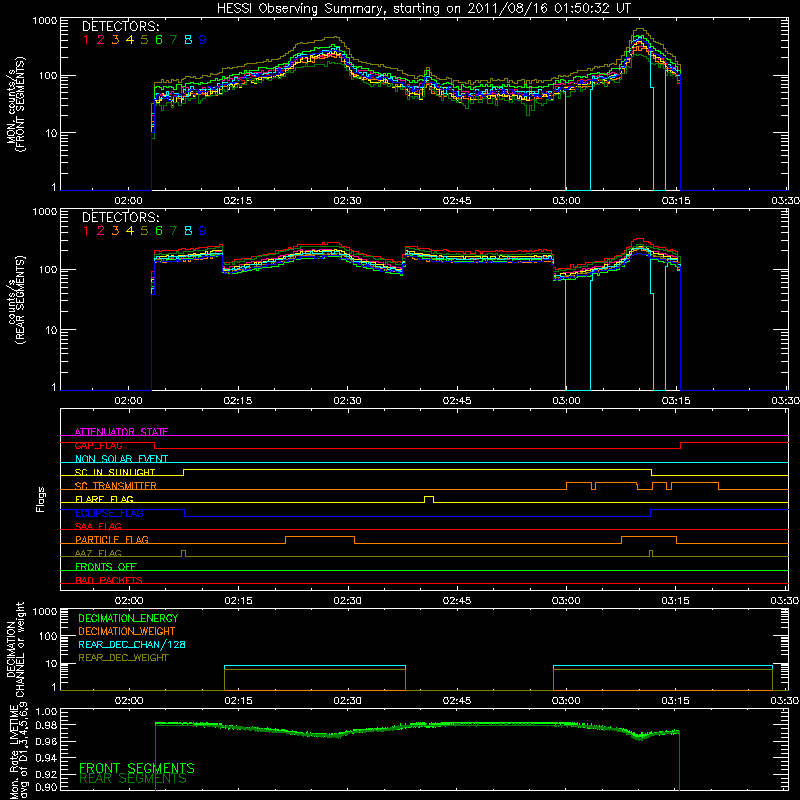Click the SC_TRANSMITTER flag label
This screenshot has height=800, width=800.
pyautogui.click(x=116, y=486)
